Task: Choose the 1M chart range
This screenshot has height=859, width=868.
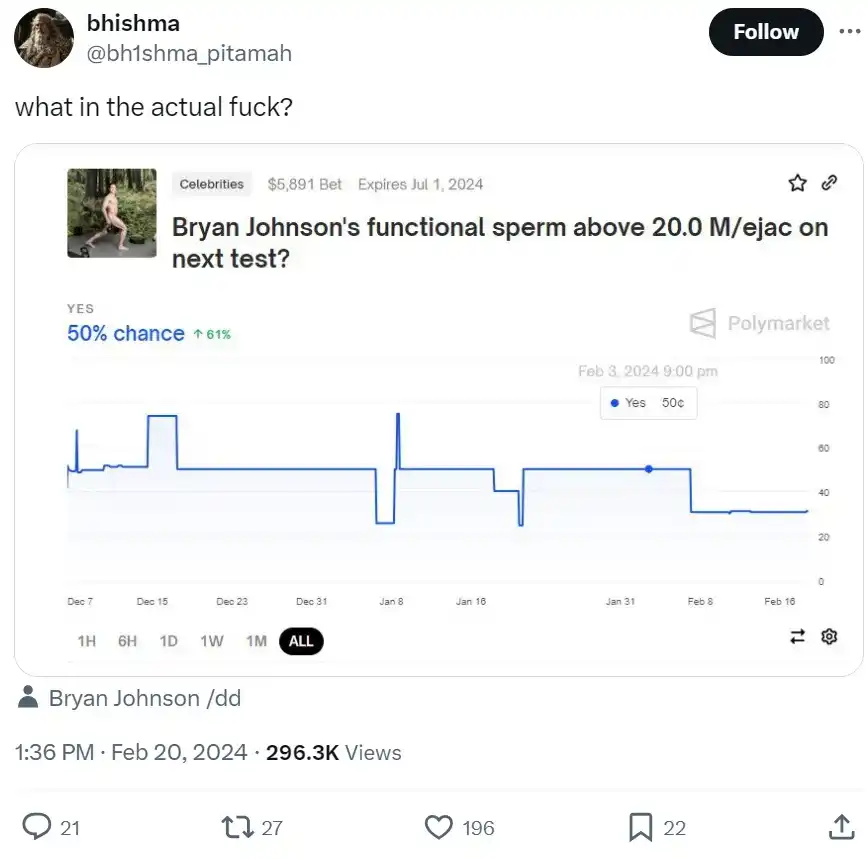Action: pos(256,641)
